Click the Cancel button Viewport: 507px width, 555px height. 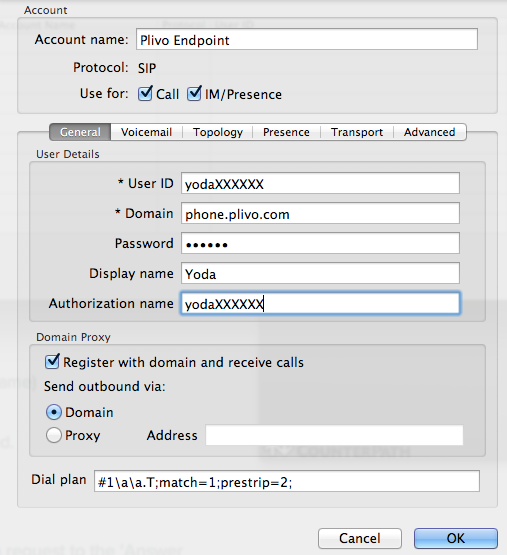(360, 538)
